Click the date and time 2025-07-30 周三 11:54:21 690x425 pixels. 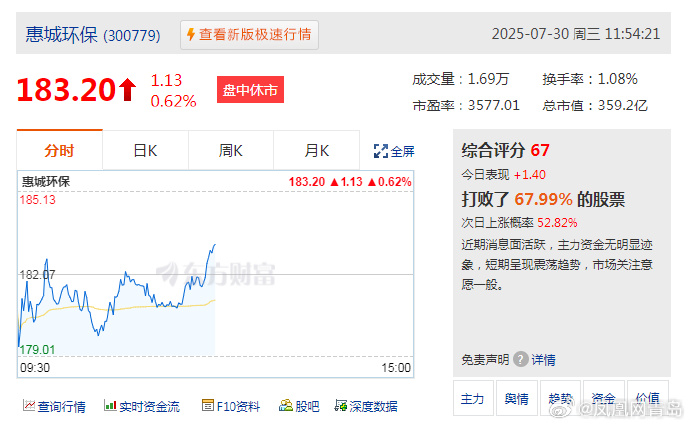(576, 34)
